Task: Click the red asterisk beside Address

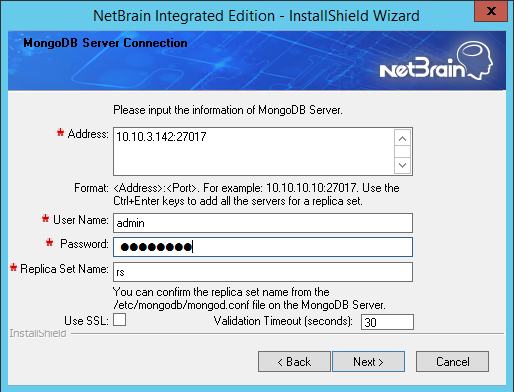Action: (60, 133)
